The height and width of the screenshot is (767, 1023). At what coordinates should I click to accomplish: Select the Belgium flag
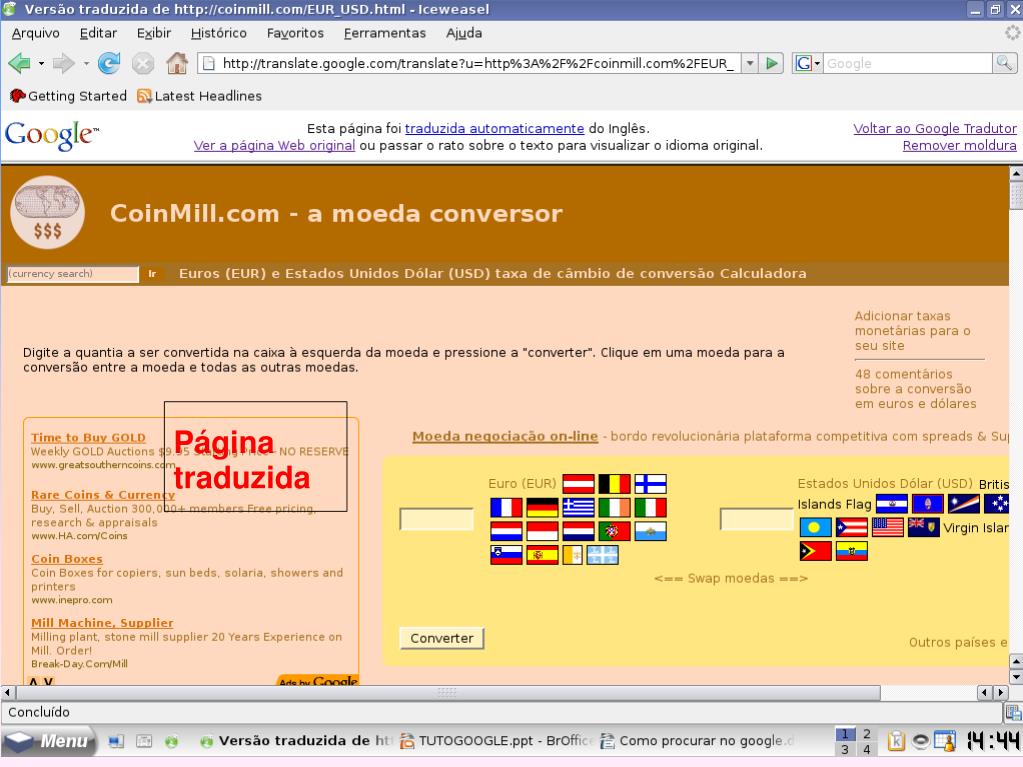pos(615,484)
